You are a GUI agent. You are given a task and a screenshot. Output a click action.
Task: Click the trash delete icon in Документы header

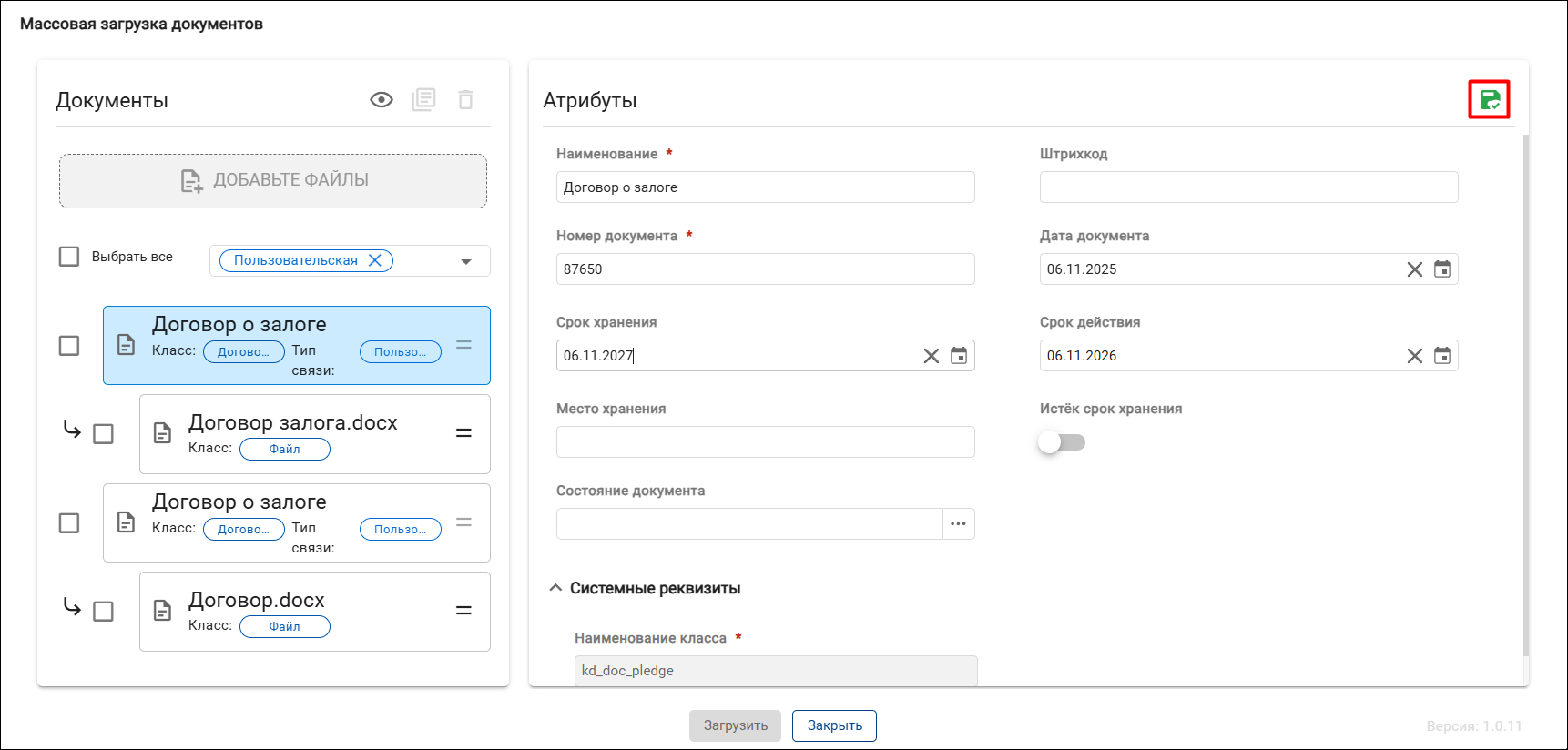coord(465,100)
